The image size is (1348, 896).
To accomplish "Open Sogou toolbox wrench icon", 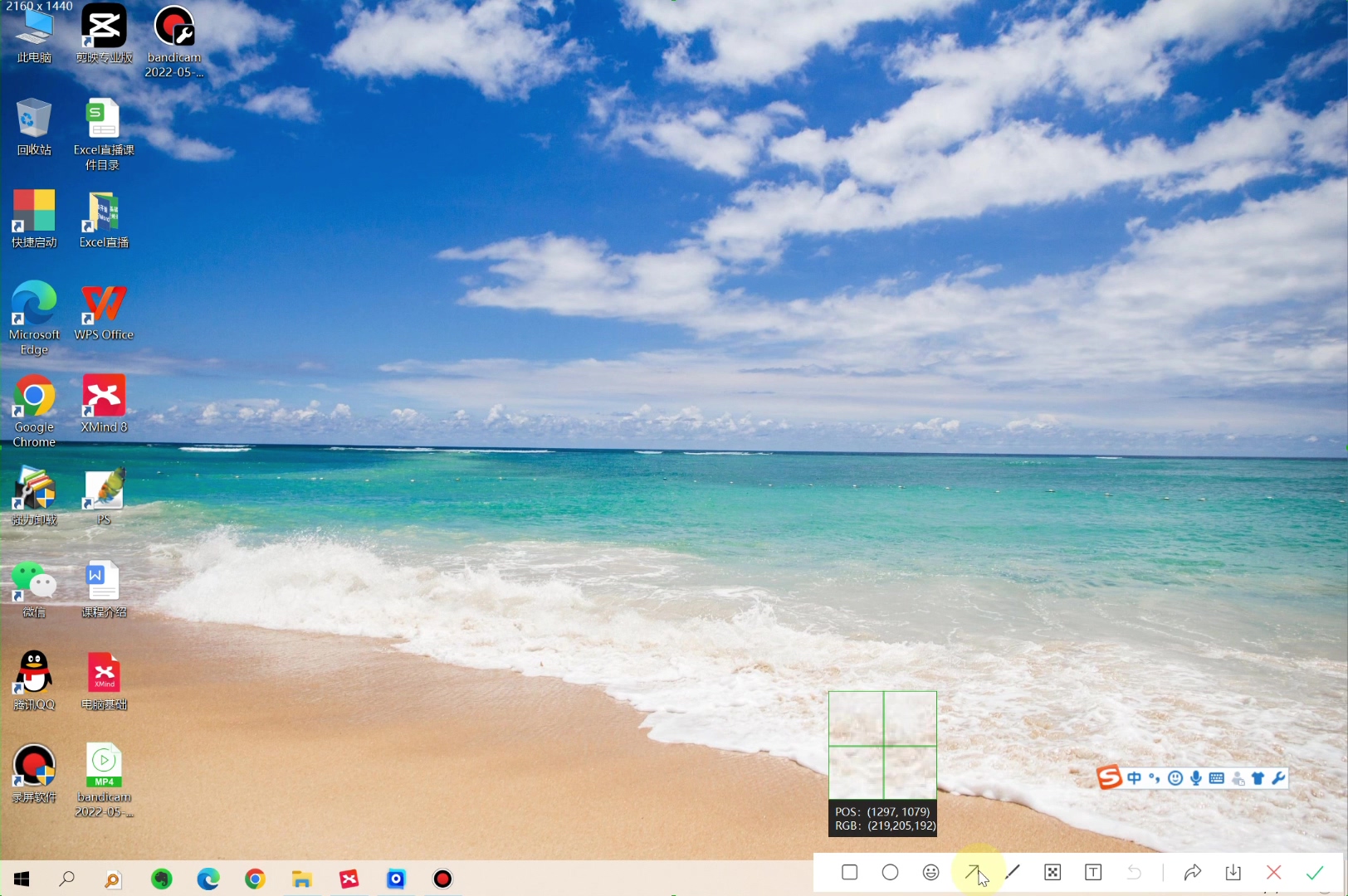I will coord(1278,778).
